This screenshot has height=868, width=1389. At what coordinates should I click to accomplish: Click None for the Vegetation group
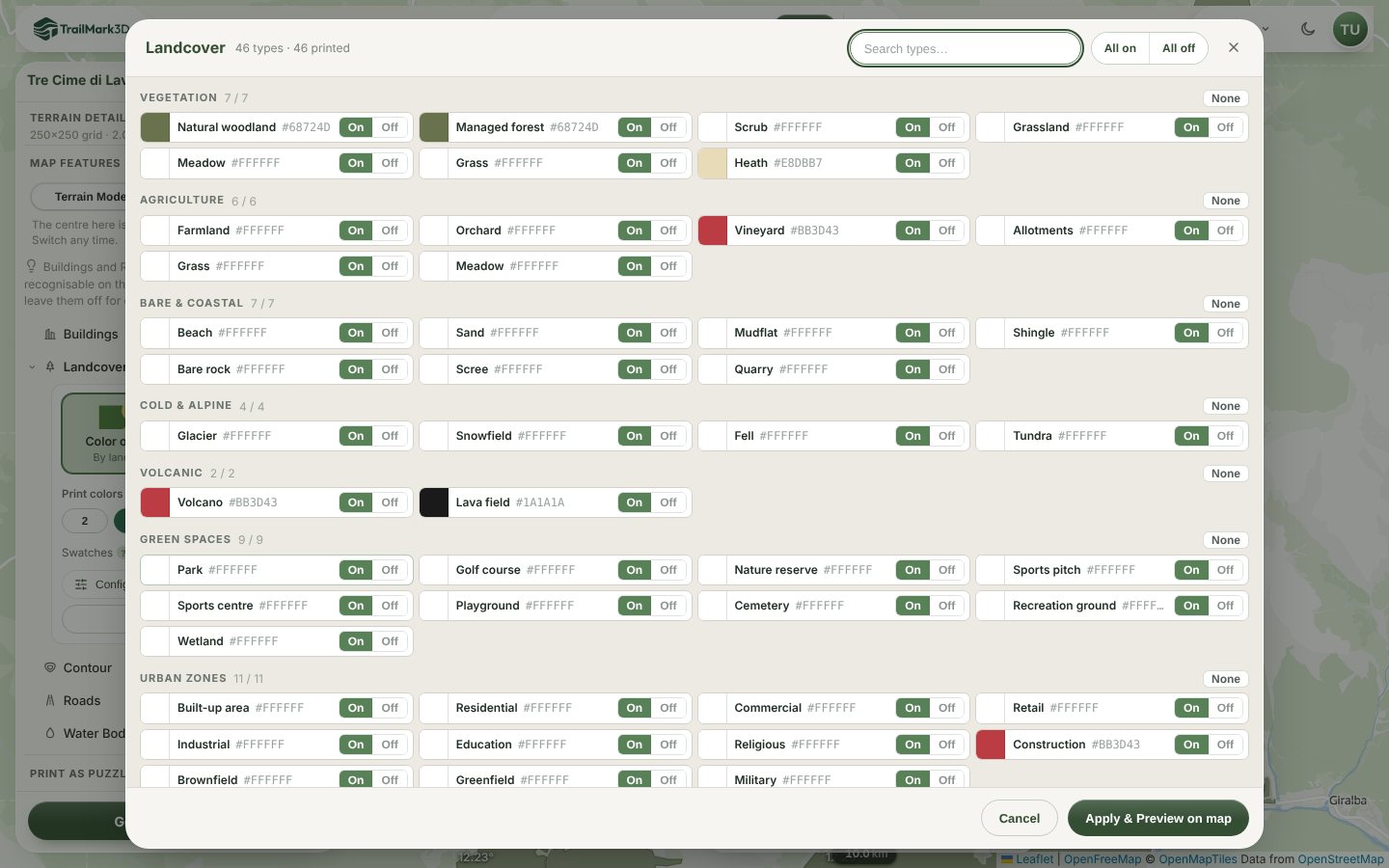(1226, 98)
